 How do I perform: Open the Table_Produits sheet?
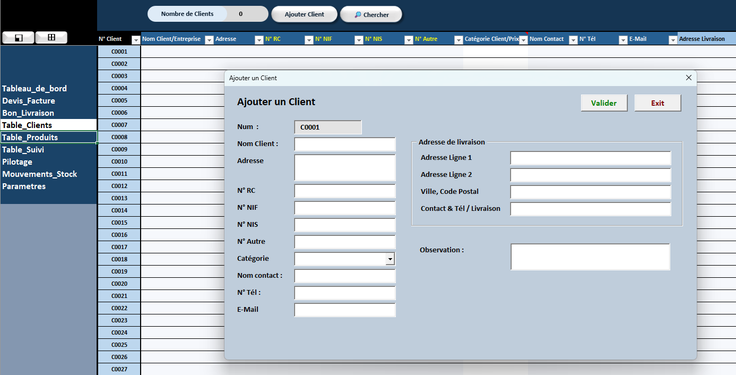[x=30, y=137]
